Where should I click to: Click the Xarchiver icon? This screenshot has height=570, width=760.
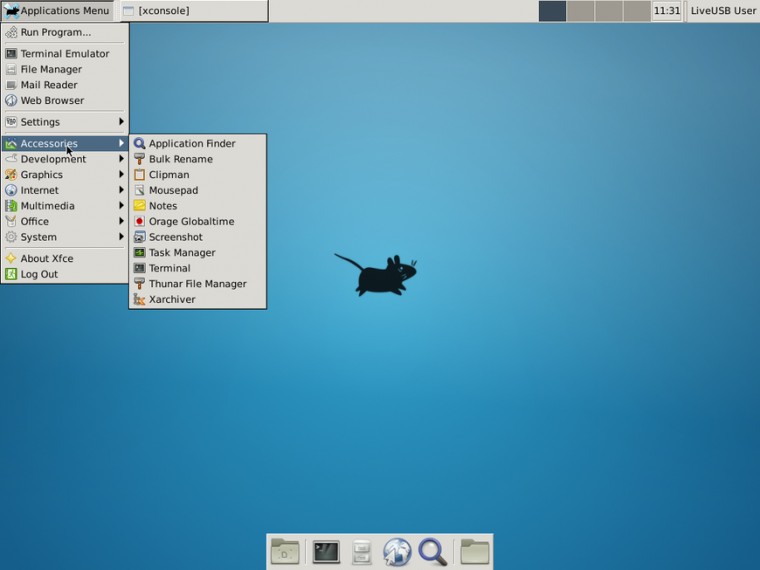click(x=140, y=299)
